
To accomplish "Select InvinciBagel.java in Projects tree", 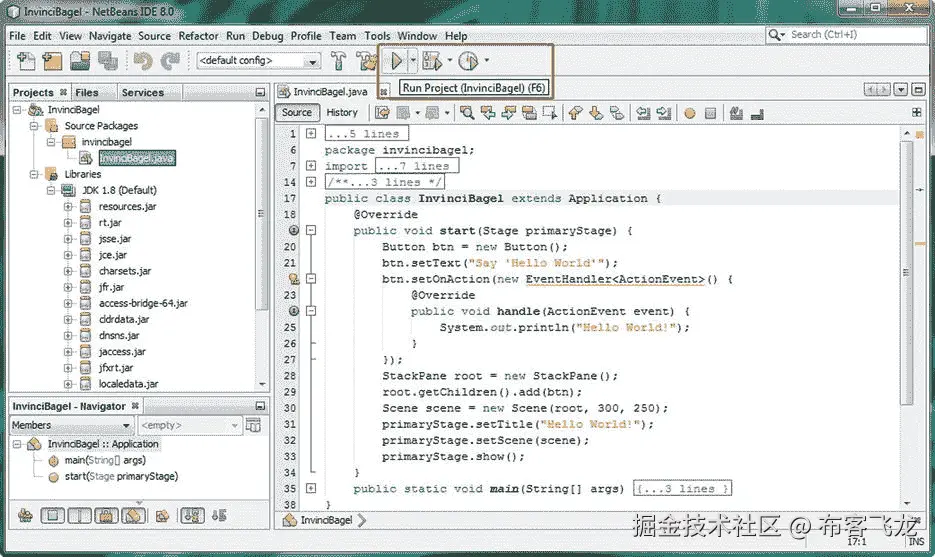I will coord(137,158).
